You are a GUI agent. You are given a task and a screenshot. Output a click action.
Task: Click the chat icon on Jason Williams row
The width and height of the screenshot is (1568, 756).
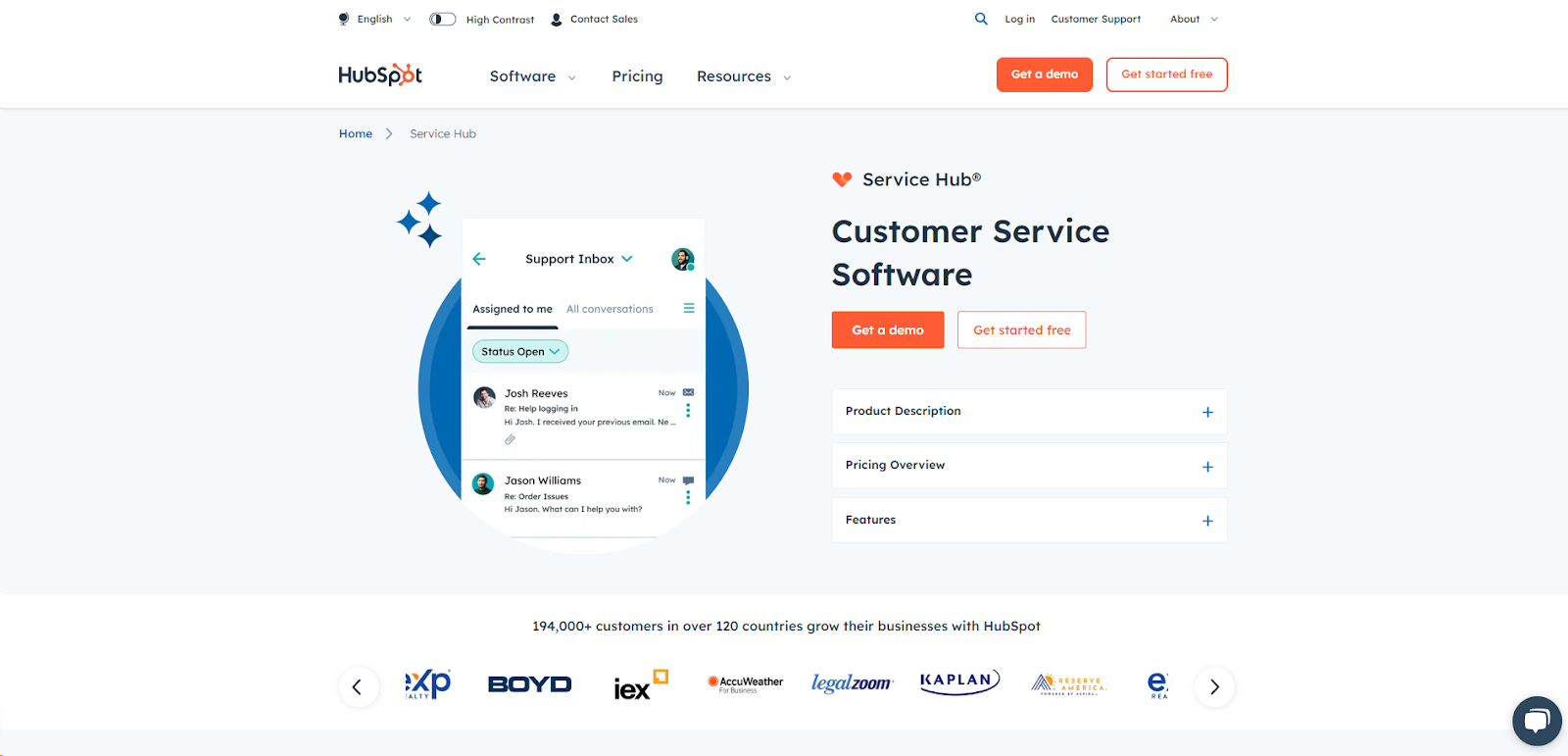[x=688, y=480]
